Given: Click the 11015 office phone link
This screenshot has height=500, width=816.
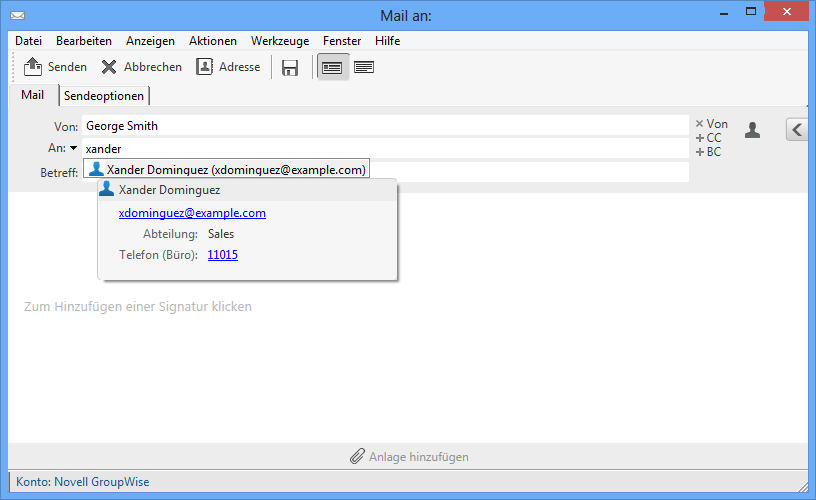Looking at the screenshot, I should [x=223, y=255].
